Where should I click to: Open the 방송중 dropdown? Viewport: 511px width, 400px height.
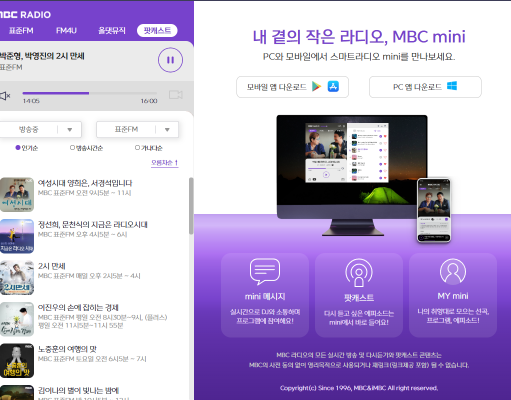click(40, 129)
